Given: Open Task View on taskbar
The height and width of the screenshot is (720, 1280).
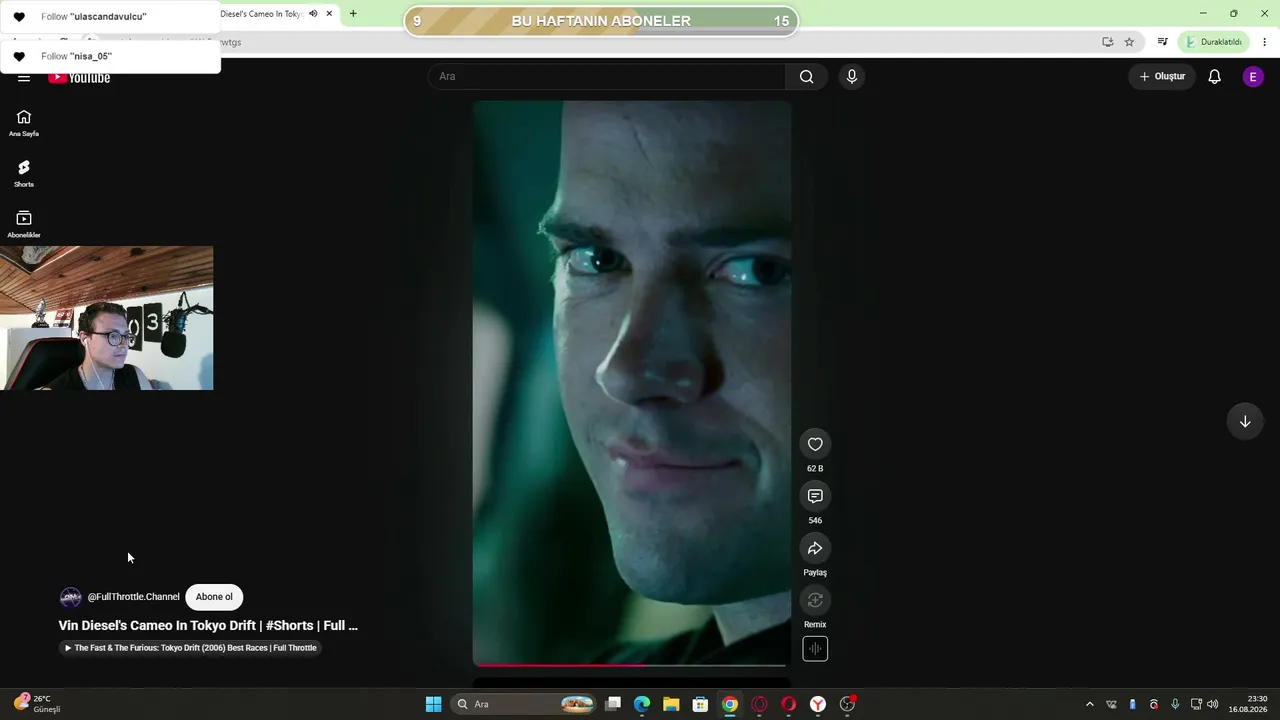Looking at the screenshot, I should (x=613, y=704).
